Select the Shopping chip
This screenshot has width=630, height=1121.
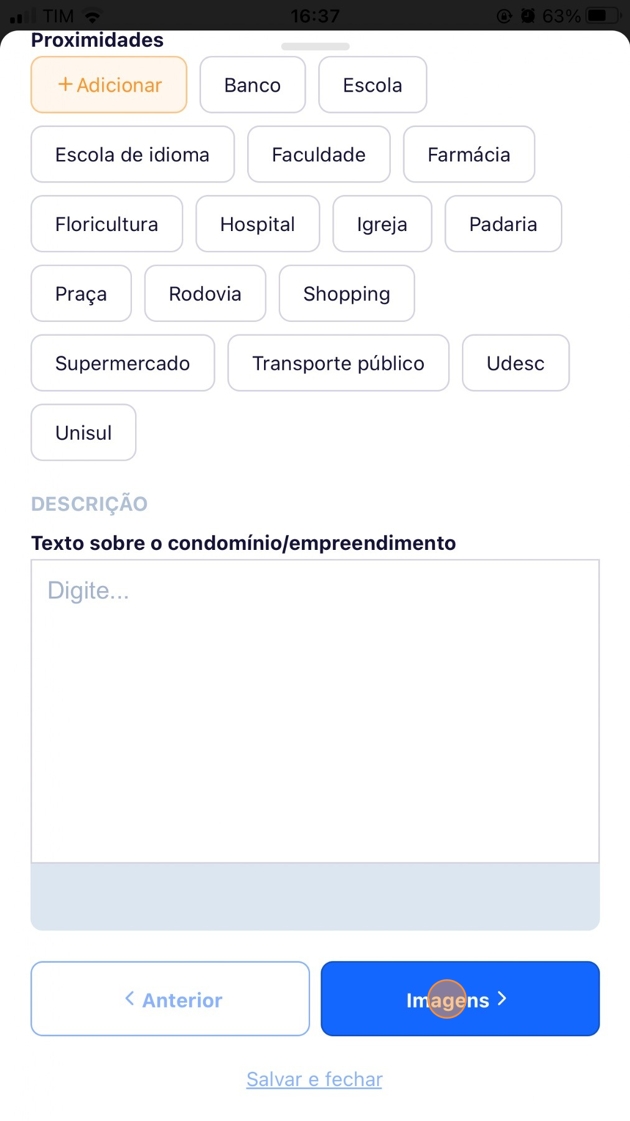[x=346, y=294]
